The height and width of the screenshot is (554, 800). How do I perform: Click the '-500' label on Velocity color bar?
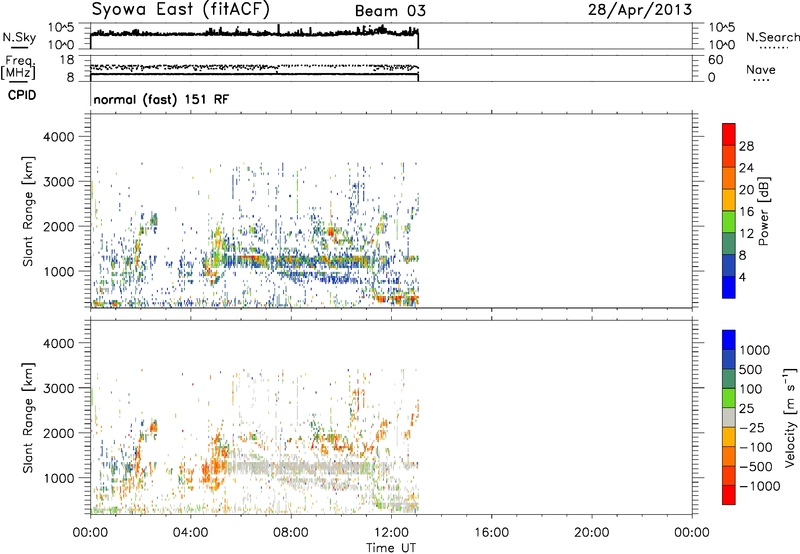point(756,466)
